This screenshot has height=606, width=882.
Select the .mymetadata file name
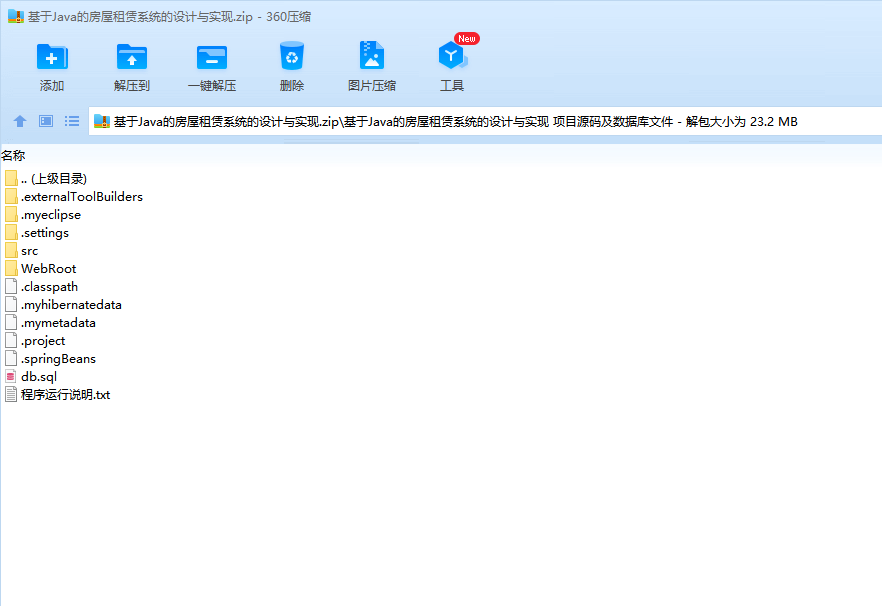coord(58,322)
